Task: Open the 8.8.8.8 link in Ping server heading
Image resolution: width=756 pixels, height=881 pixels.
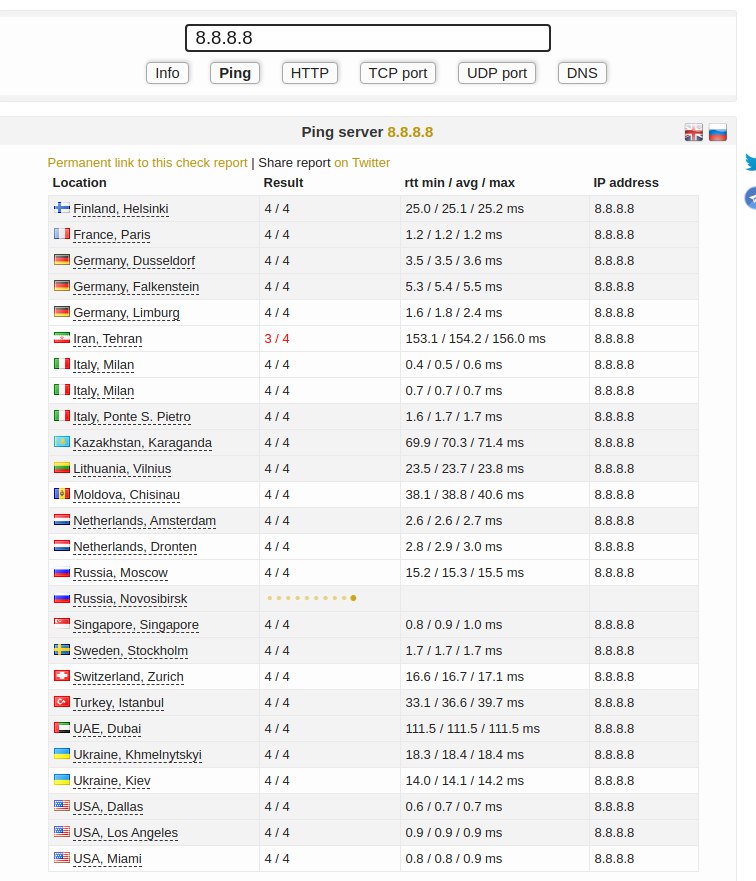Action: click(410, 132)
